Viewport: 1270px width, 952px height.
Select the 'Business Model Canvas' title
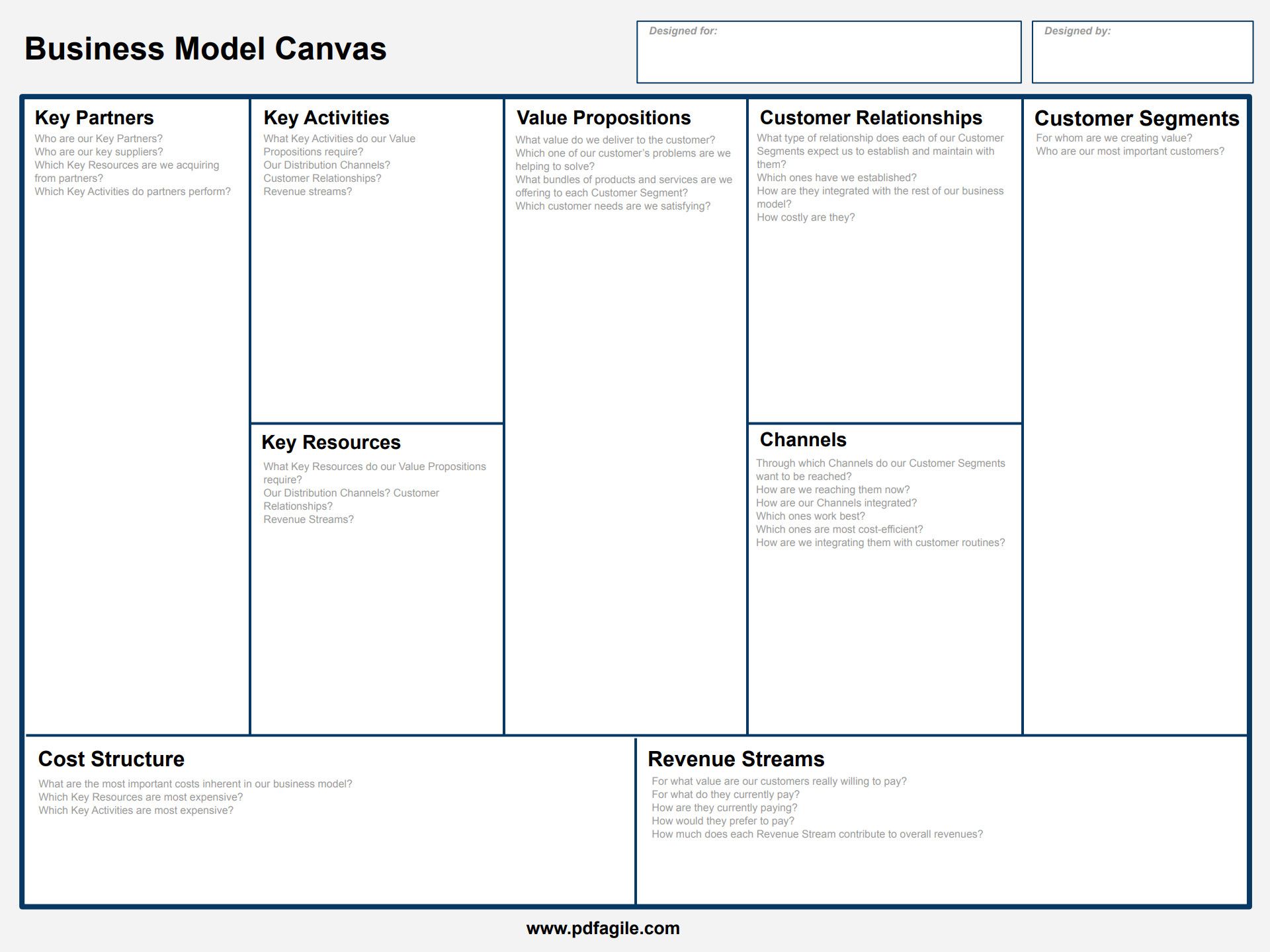click(205, 49)
